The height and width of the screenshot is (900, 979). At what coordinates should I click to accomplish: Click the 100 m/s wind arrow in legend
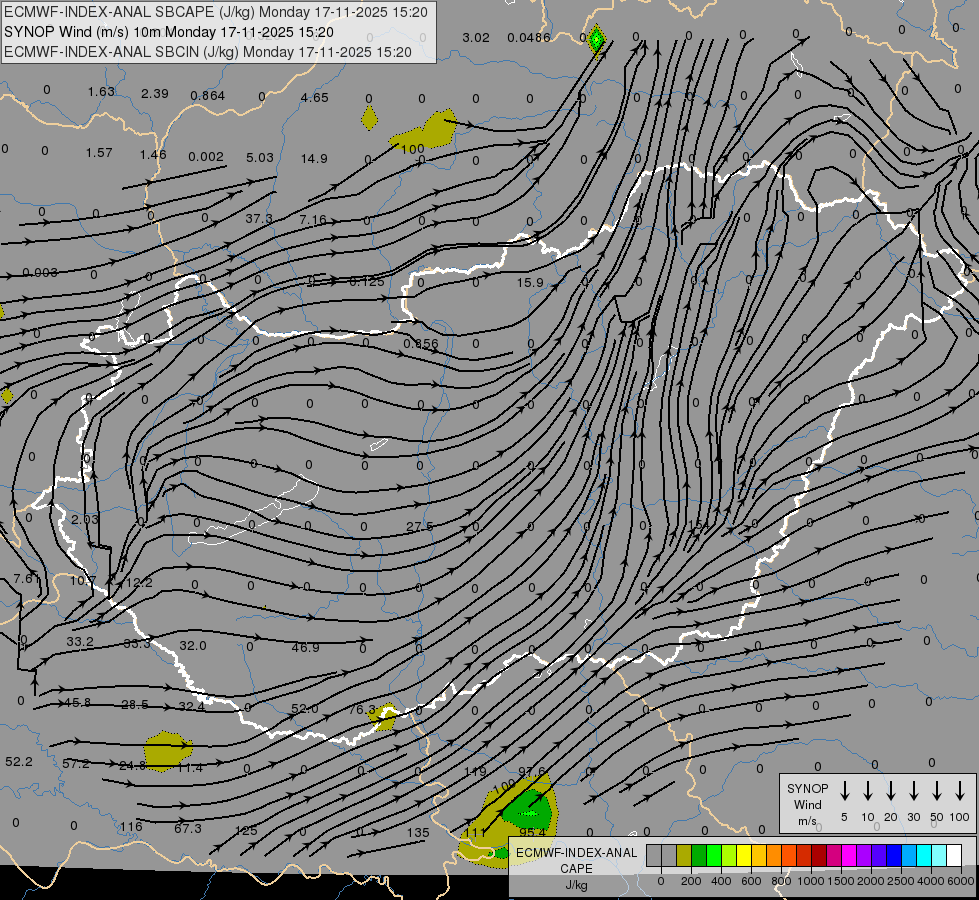960,791
